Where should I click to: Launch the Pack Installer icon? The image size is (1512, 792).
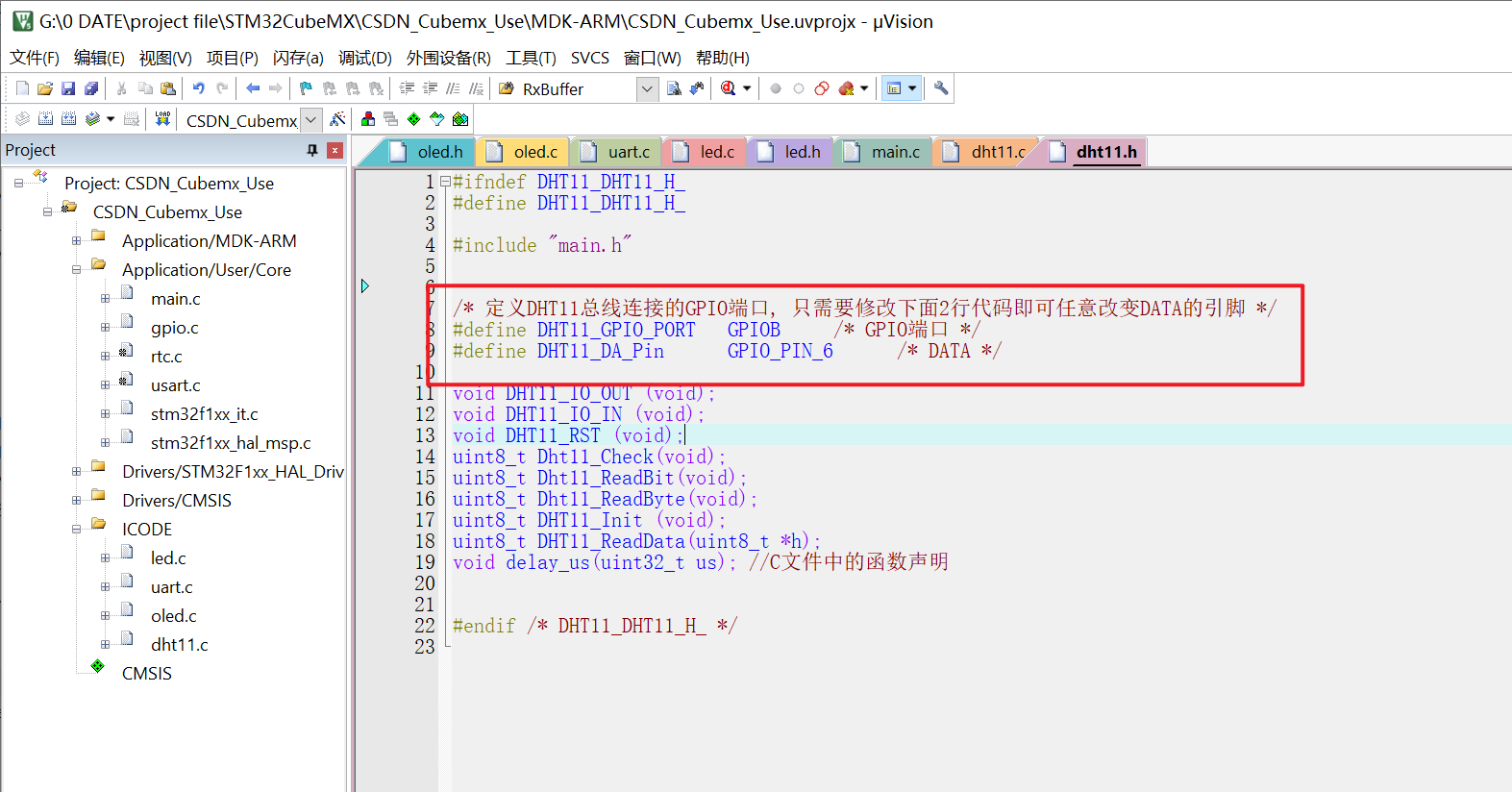(460, 119)
